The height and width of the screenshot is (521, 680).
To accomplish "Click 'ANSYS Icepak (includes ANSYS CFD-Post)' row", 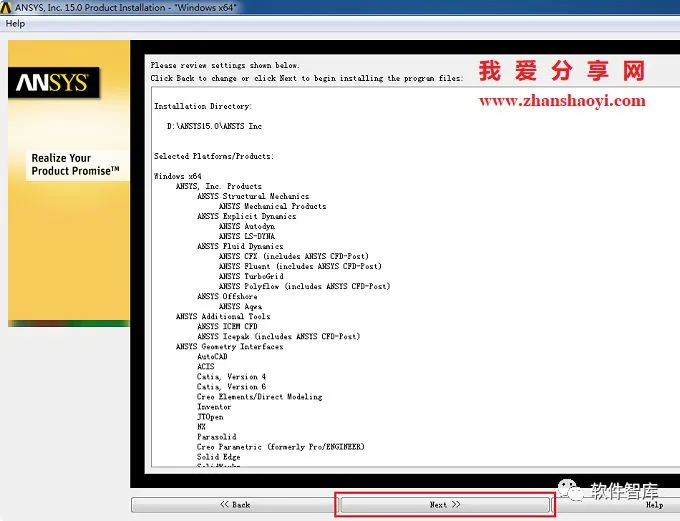I will [x=279, y=336].
